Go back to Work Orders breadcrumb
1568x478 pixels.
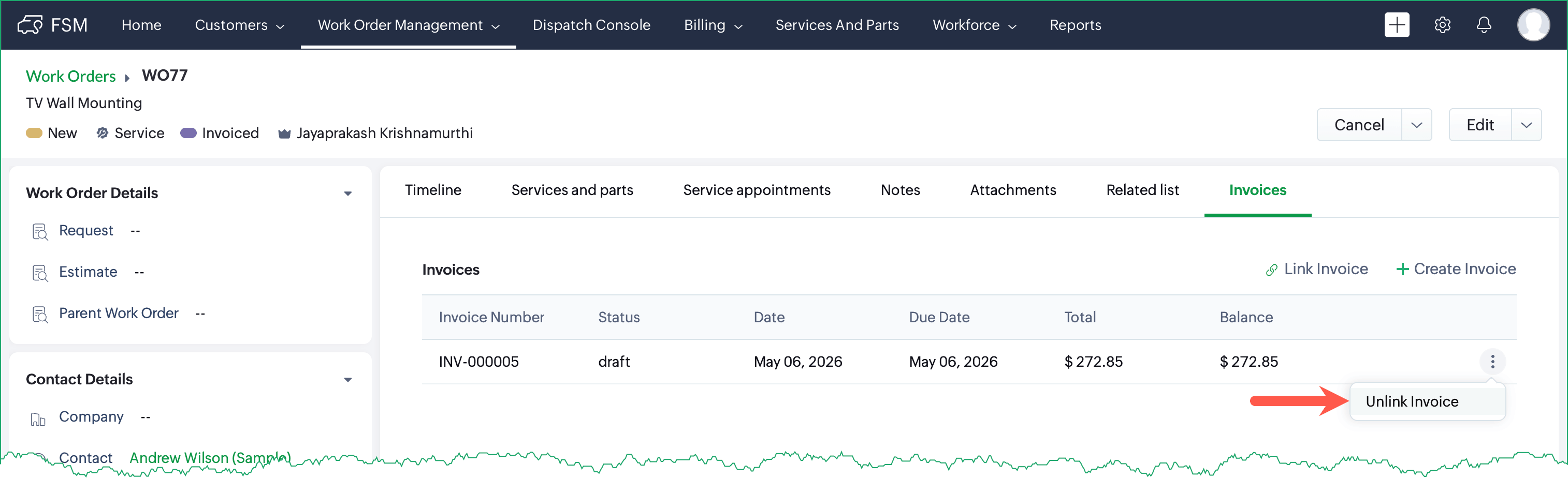point(70,76)
